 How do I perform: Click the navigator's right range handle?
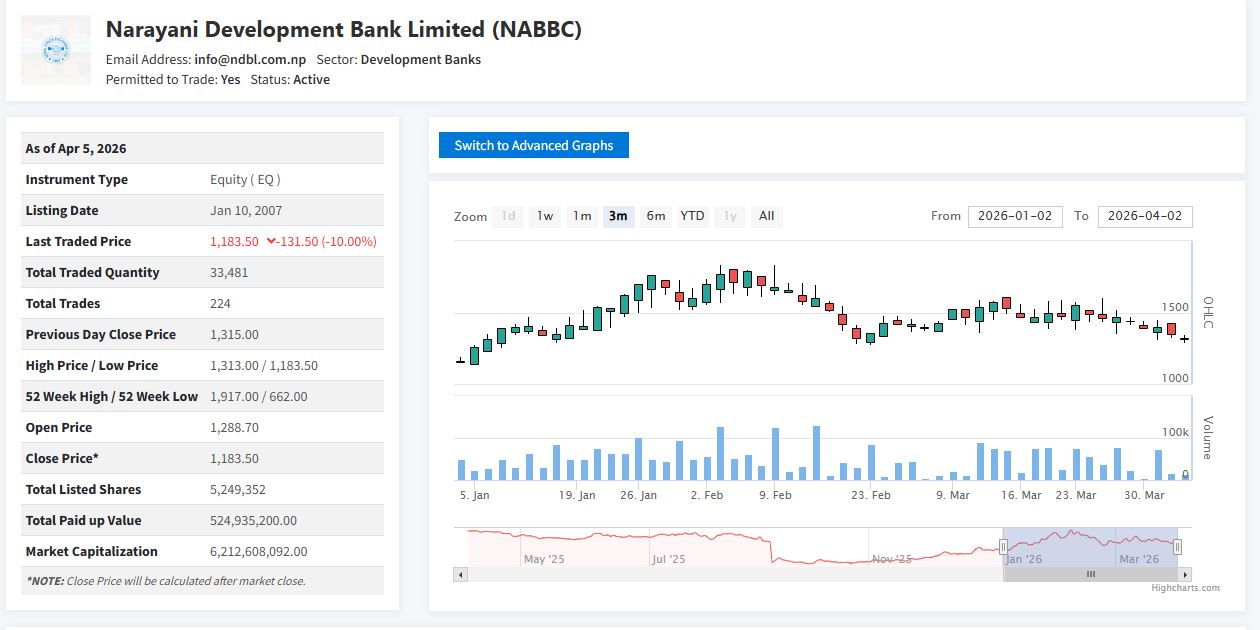tap(1177, 546)
